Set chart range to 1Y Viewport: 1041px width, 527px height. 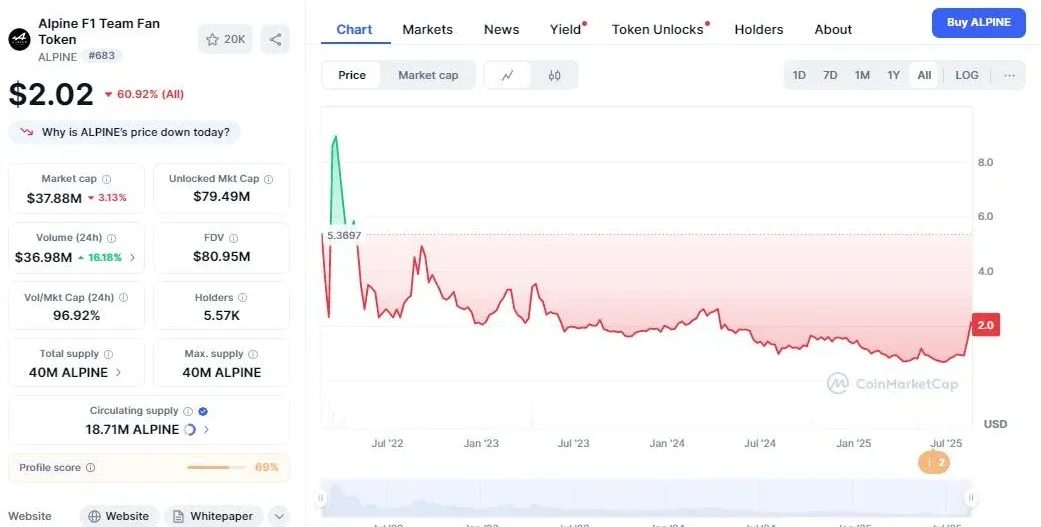pyautogui.click(x=894, y=75)
